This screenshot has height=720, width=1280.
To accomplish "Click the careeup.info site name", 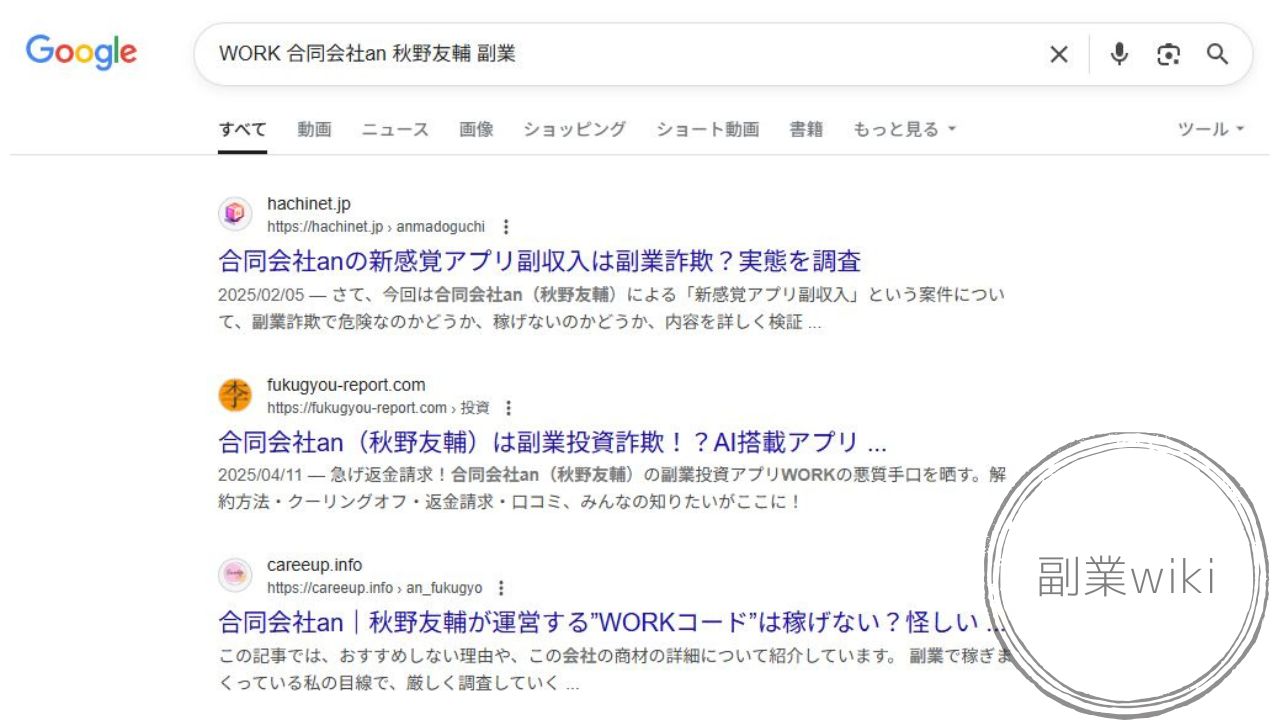I will 315,565.
